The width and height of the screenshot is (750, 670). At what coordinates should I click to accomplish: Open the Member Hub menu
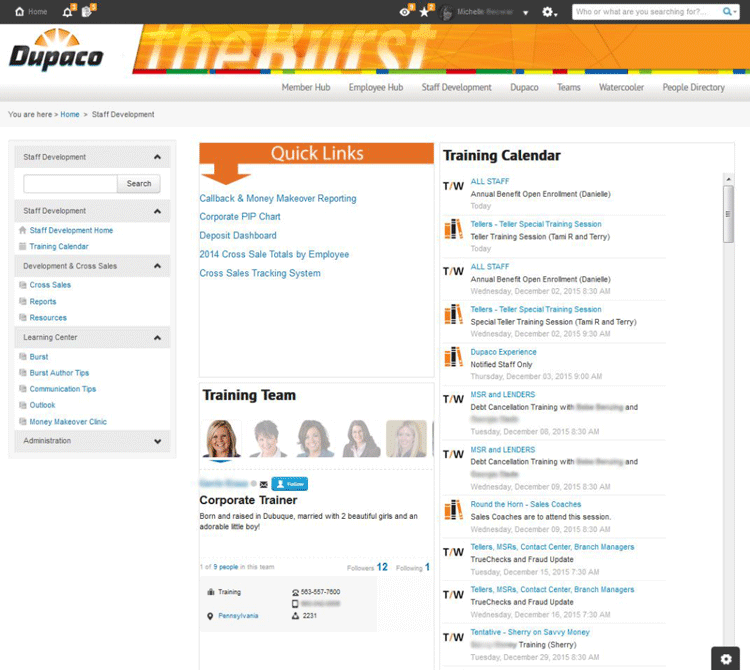click(x=306, y=88)
